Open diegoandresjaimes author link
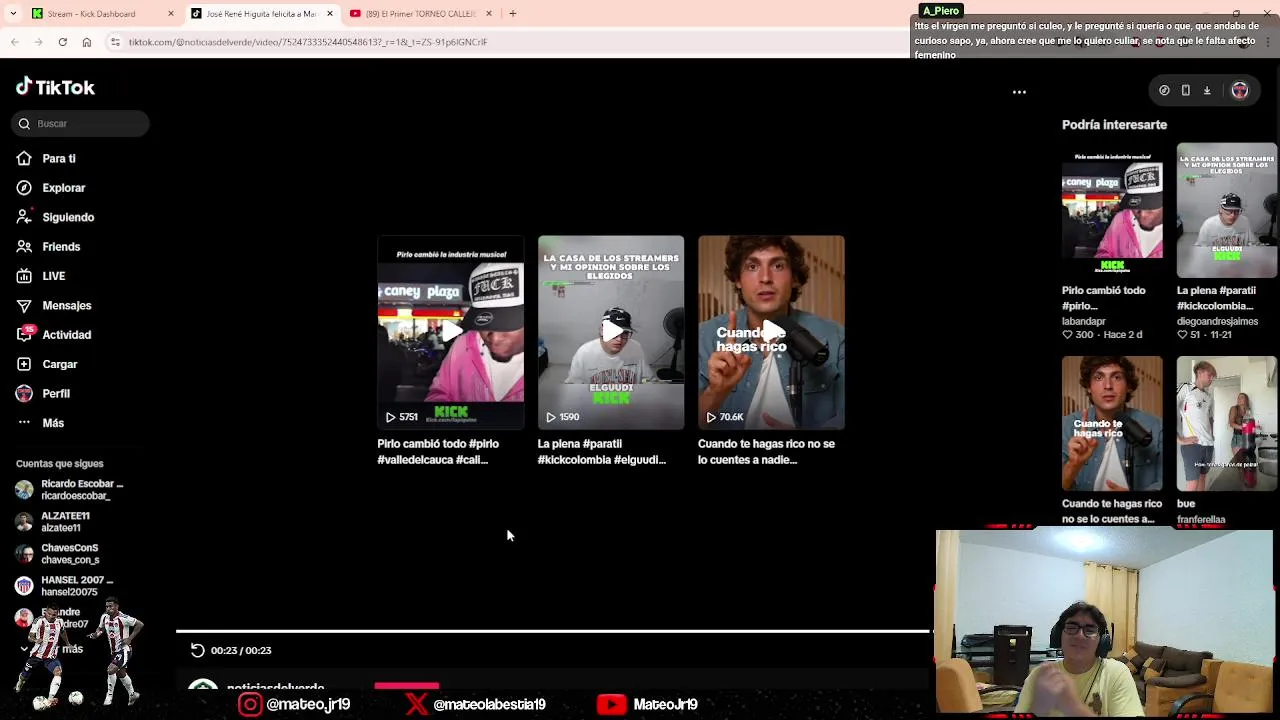The width and height of the screenshot is (1280, 720). pos(1217,321)
